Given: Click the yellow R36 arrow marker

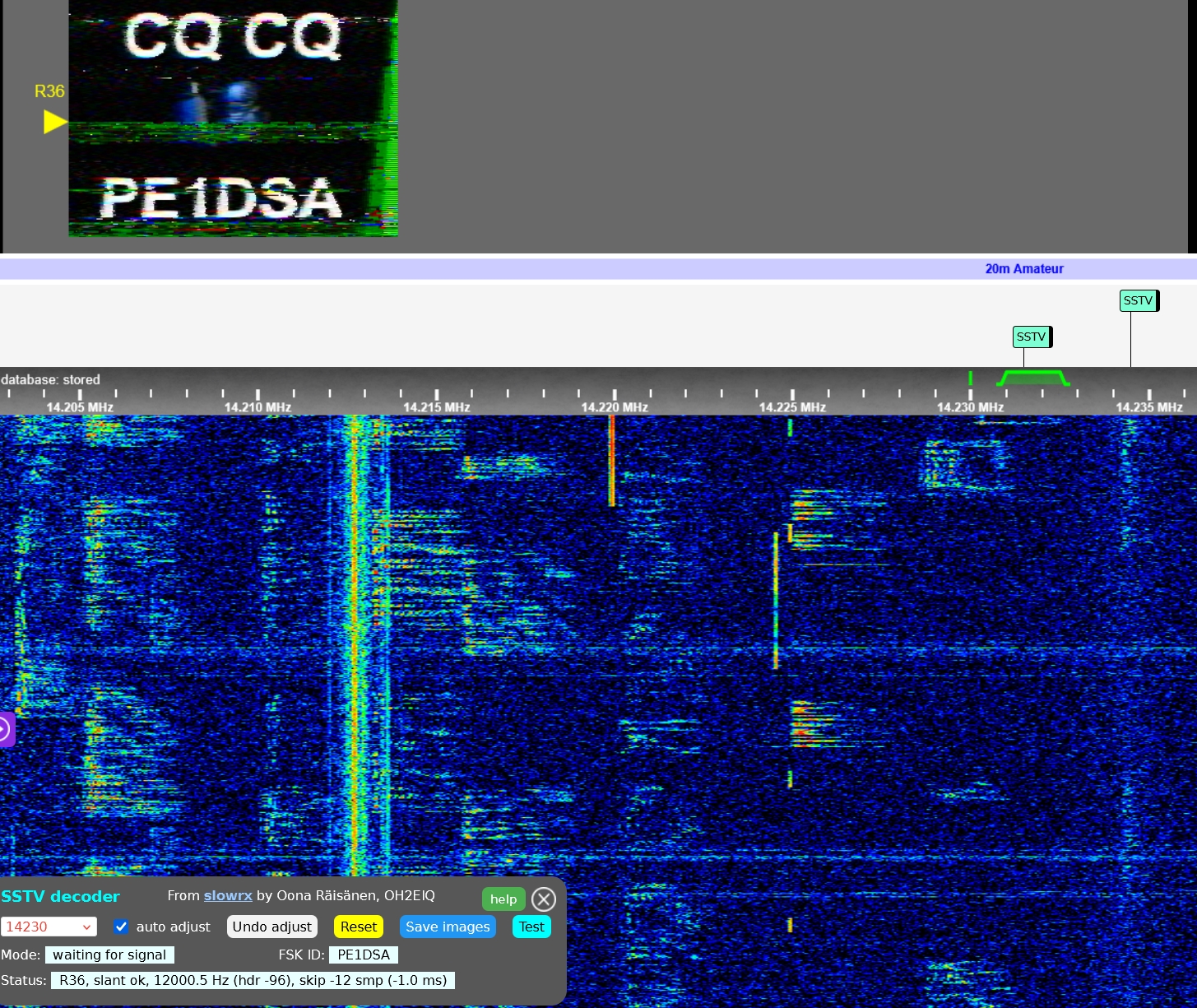Looking at the screenshot, I should coord(55,122).
